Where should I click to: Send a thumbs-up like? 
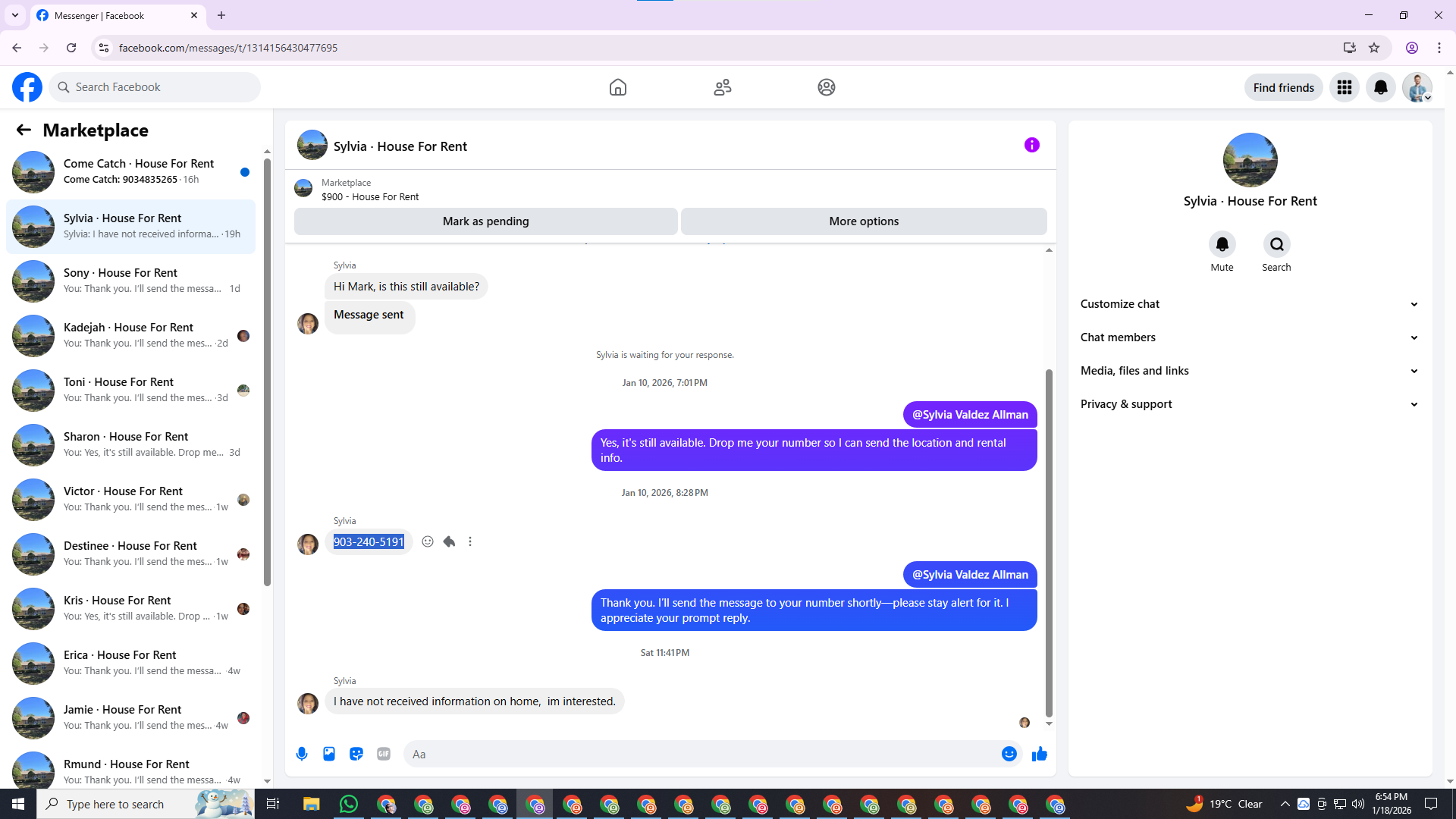(1040, 754)
